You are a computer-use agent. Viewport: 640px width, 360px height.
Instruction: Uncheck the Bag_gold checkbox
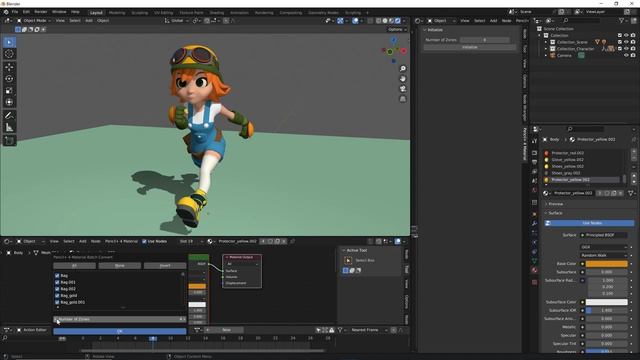[57, 296]
